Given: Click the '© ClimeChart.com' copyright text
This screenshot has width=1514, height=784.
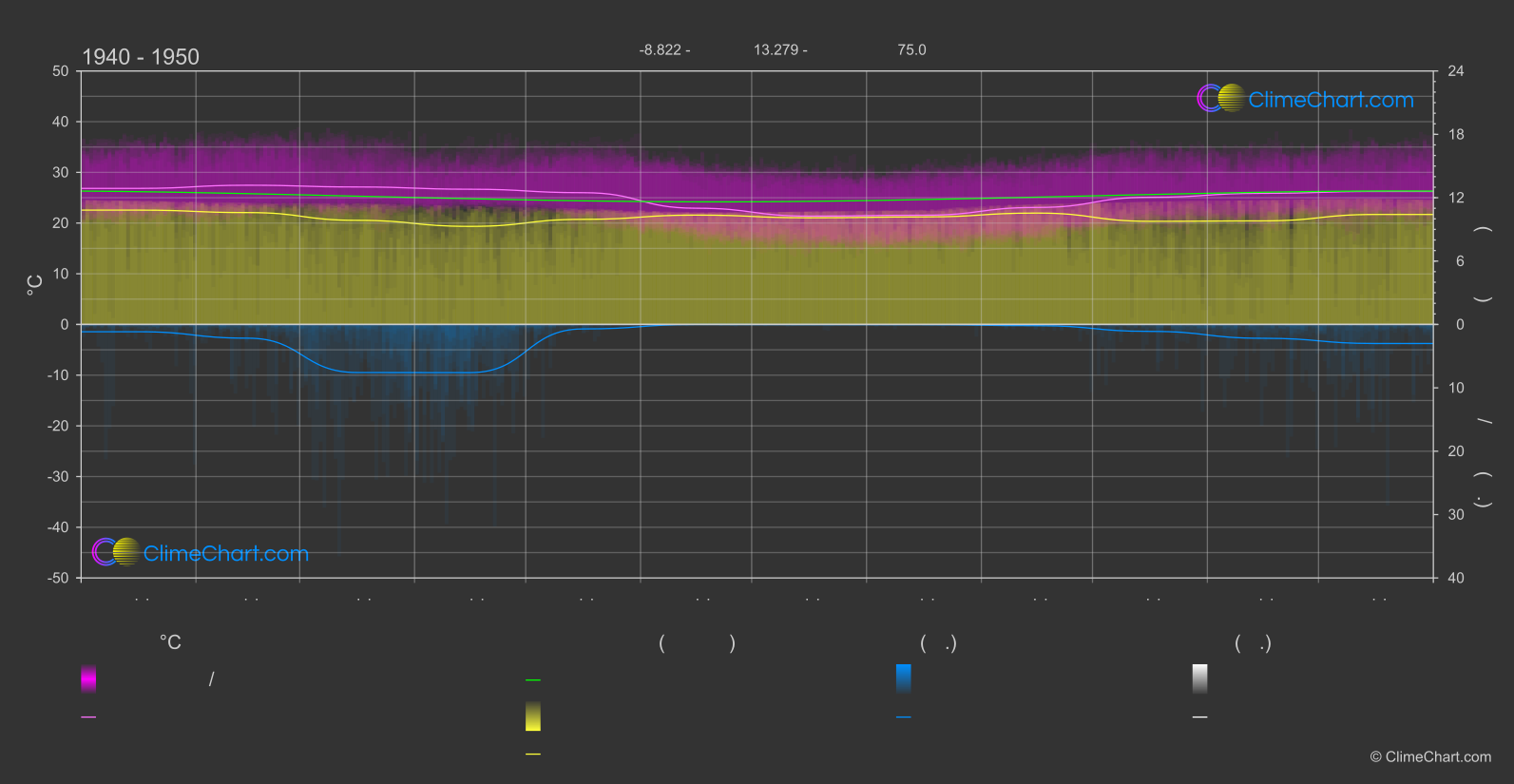Looking at the screenshot, I should point(1430,756).
